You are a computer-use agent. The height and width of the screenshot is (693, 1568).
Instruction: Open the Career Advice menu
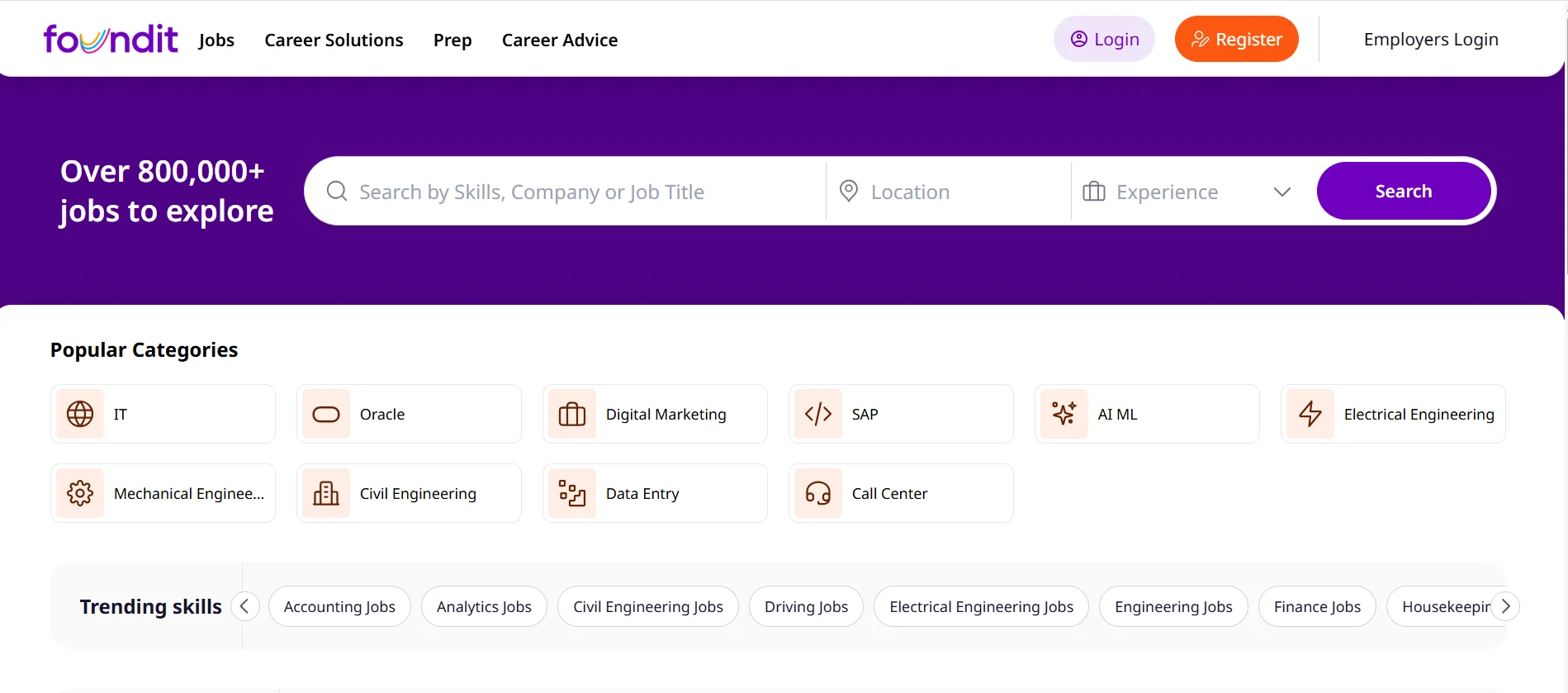(x=560, y=40)
